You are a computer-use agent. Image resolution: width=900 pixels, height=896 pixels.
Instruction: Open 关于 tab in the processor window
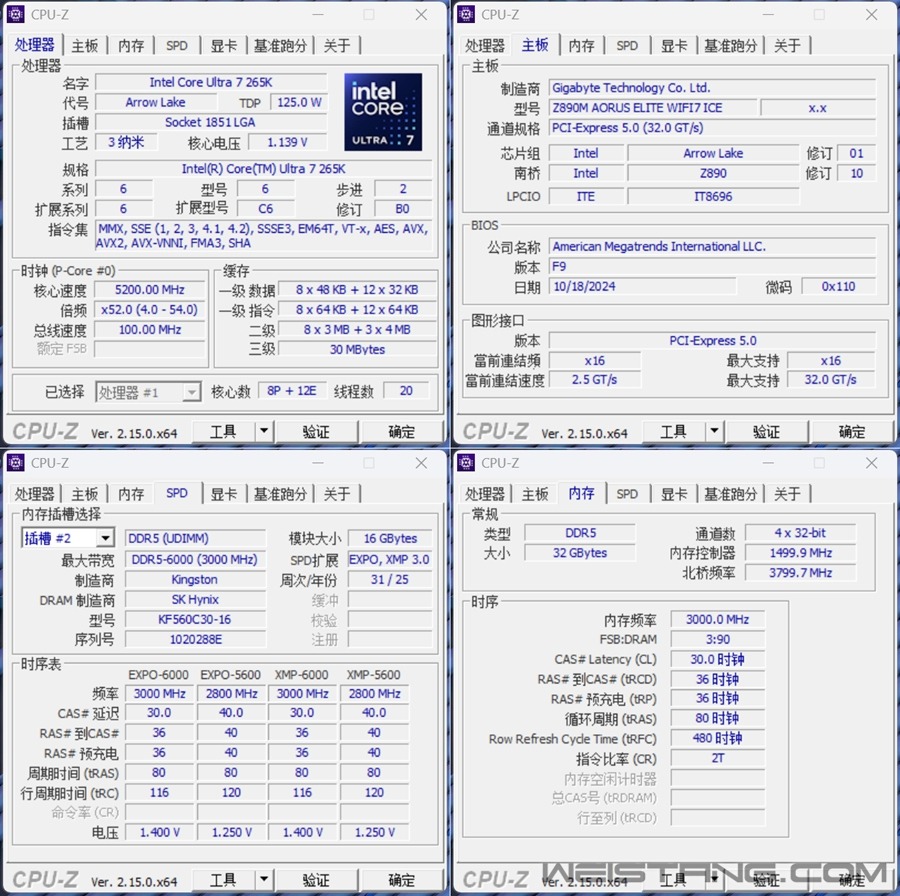point(337,45)
